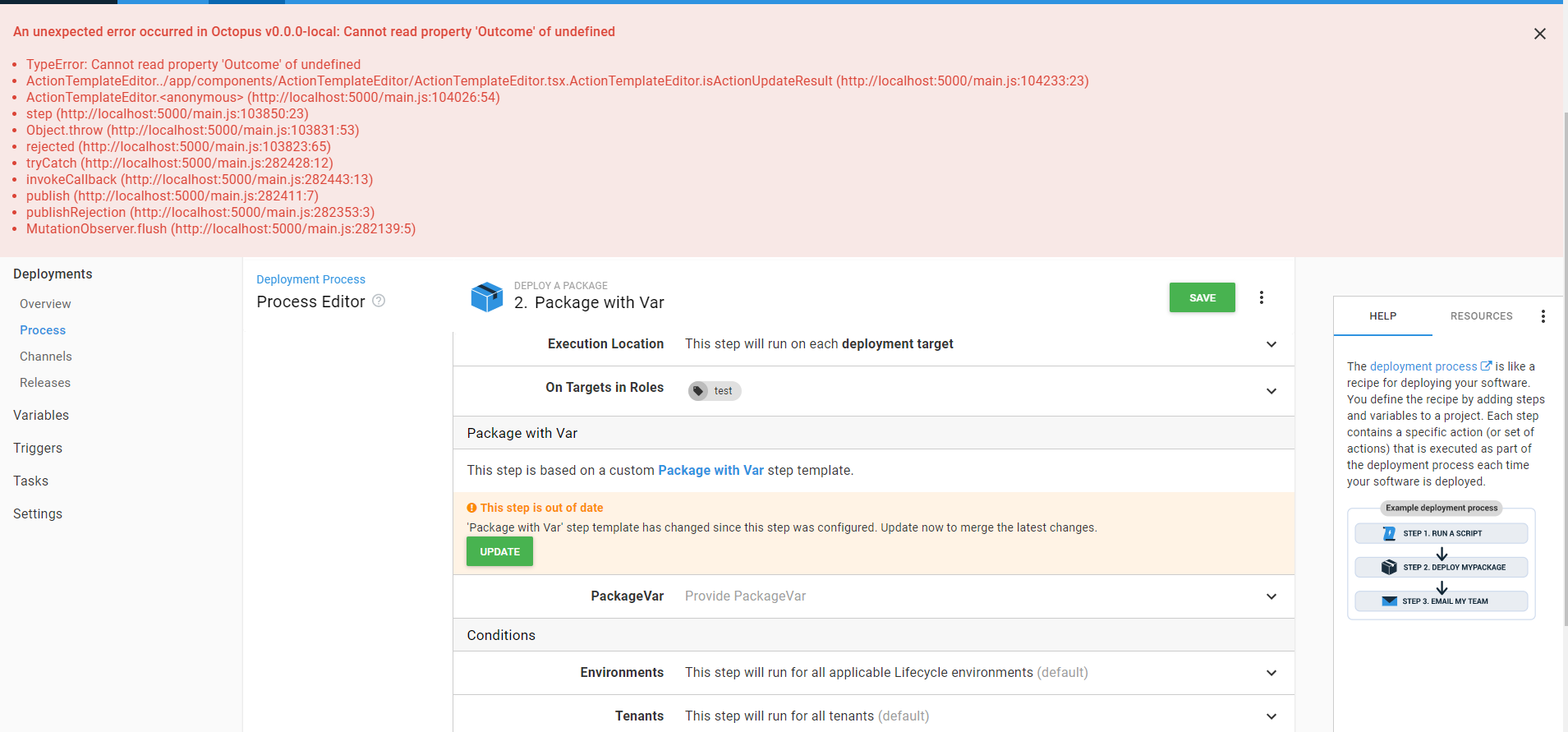Click the Step 1 Run a Script thumbnail
Image resolution: width=1568 pixels, height=732 pixels.
tap(1441, 533)
